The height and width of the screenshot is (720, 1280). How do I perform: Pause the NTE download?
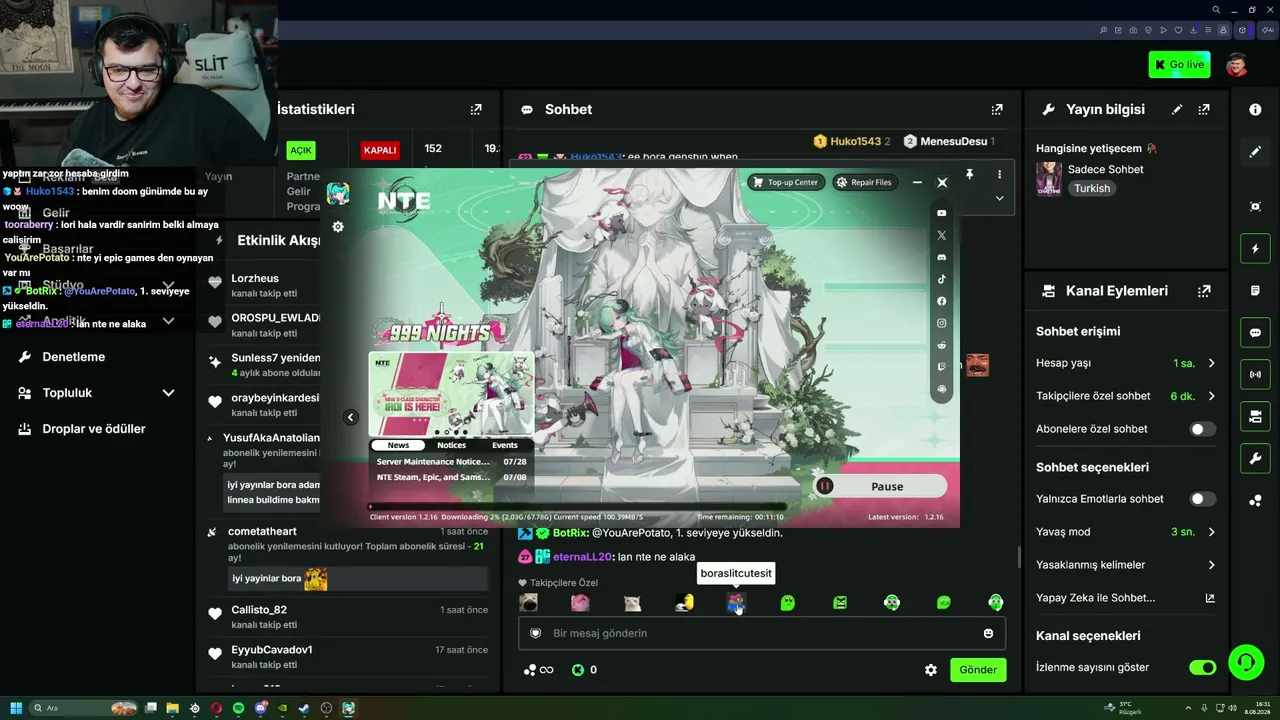point(880,486)
